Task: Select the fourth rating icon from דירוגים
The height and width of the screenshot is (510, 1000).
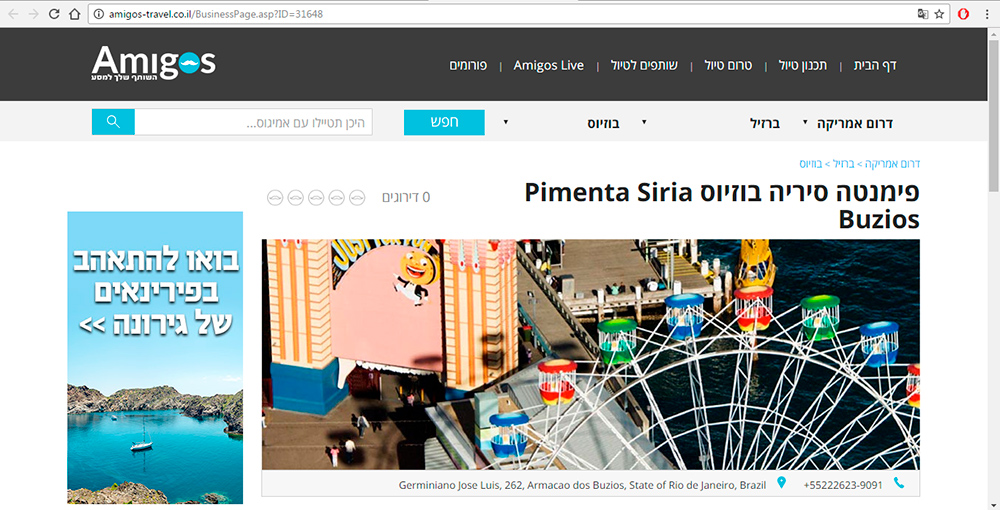Action: pyautogui.click(x=296, y=198)
